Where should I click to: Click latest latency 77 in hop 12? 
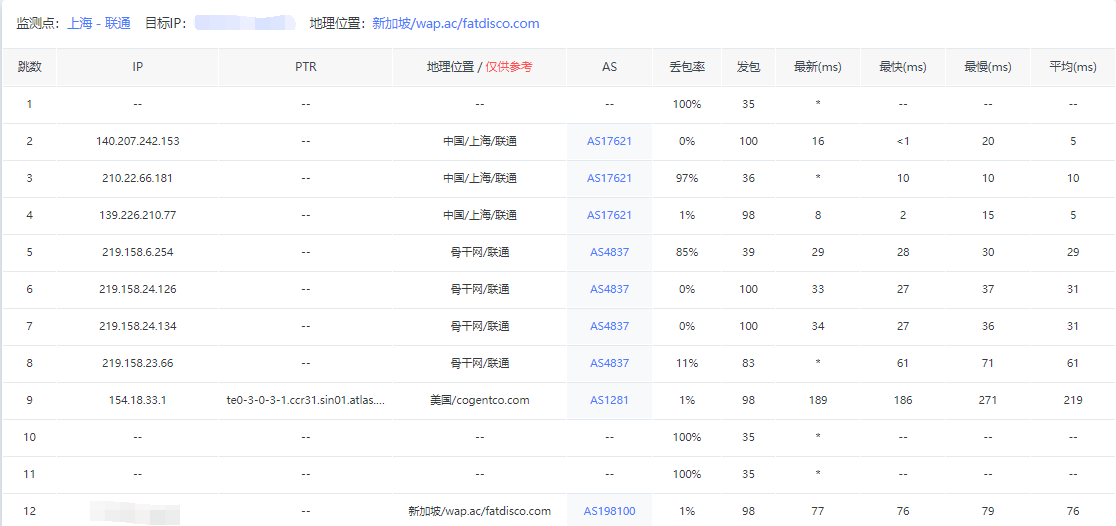pyautogui.click(x=818, y=511)
